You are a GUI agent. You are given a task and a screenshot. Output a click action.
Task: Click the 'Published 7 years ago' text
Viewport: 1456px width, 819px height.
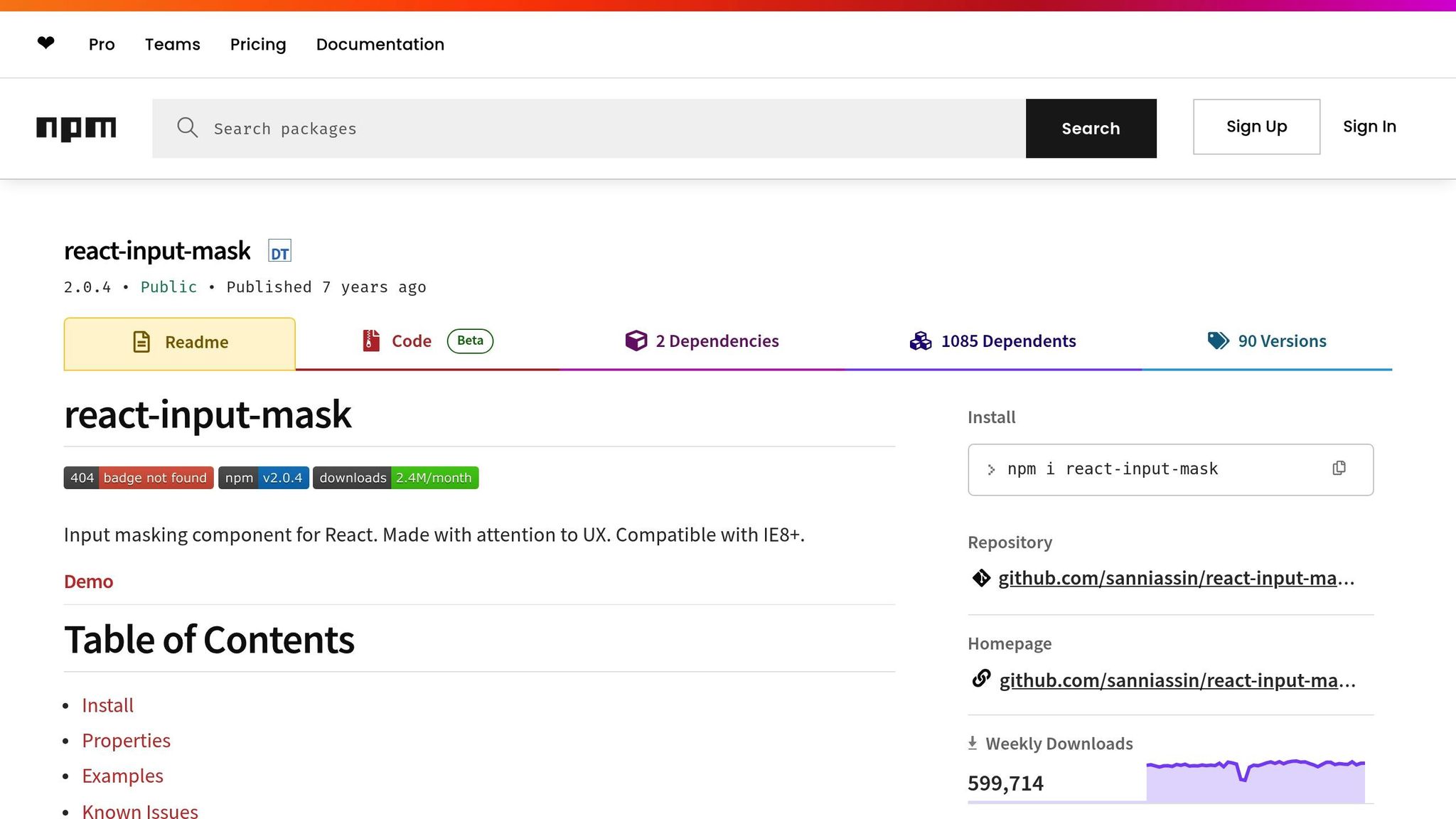[x=326, y=287]
